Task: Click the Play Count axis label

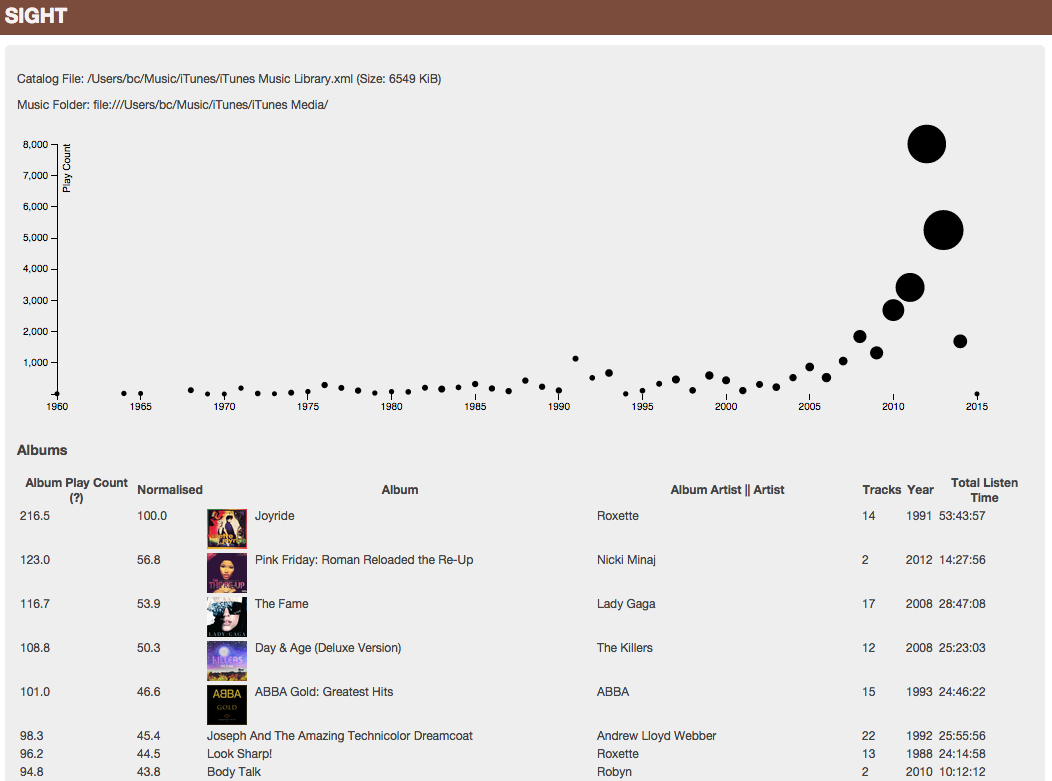Action: 66,168
